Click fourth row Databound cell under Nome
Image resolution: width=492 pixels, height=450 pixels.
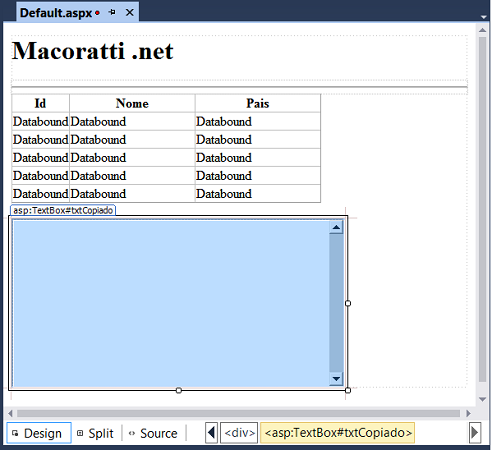tap(132, 176)
